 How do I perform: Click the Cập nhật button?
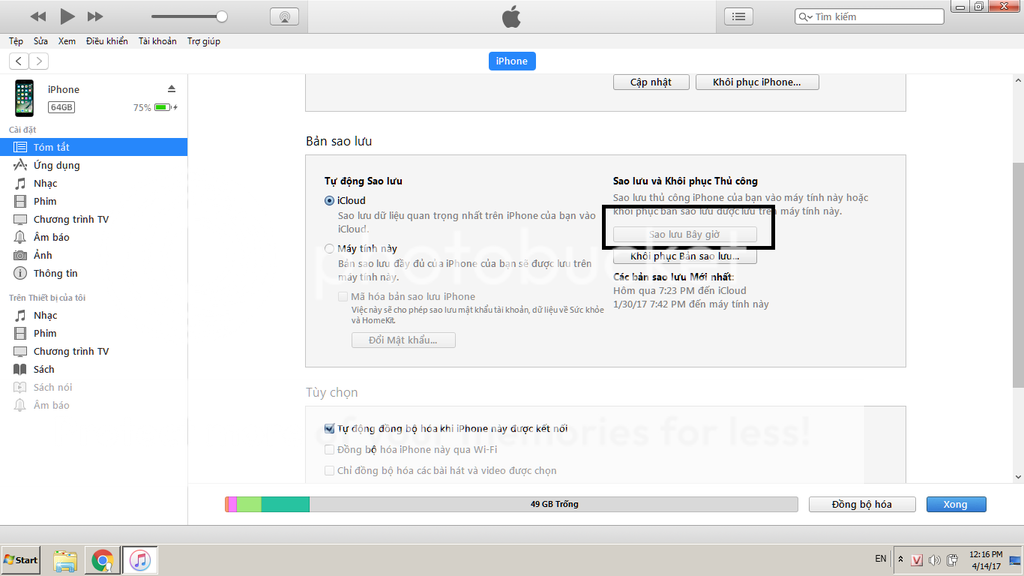point(651,82)
